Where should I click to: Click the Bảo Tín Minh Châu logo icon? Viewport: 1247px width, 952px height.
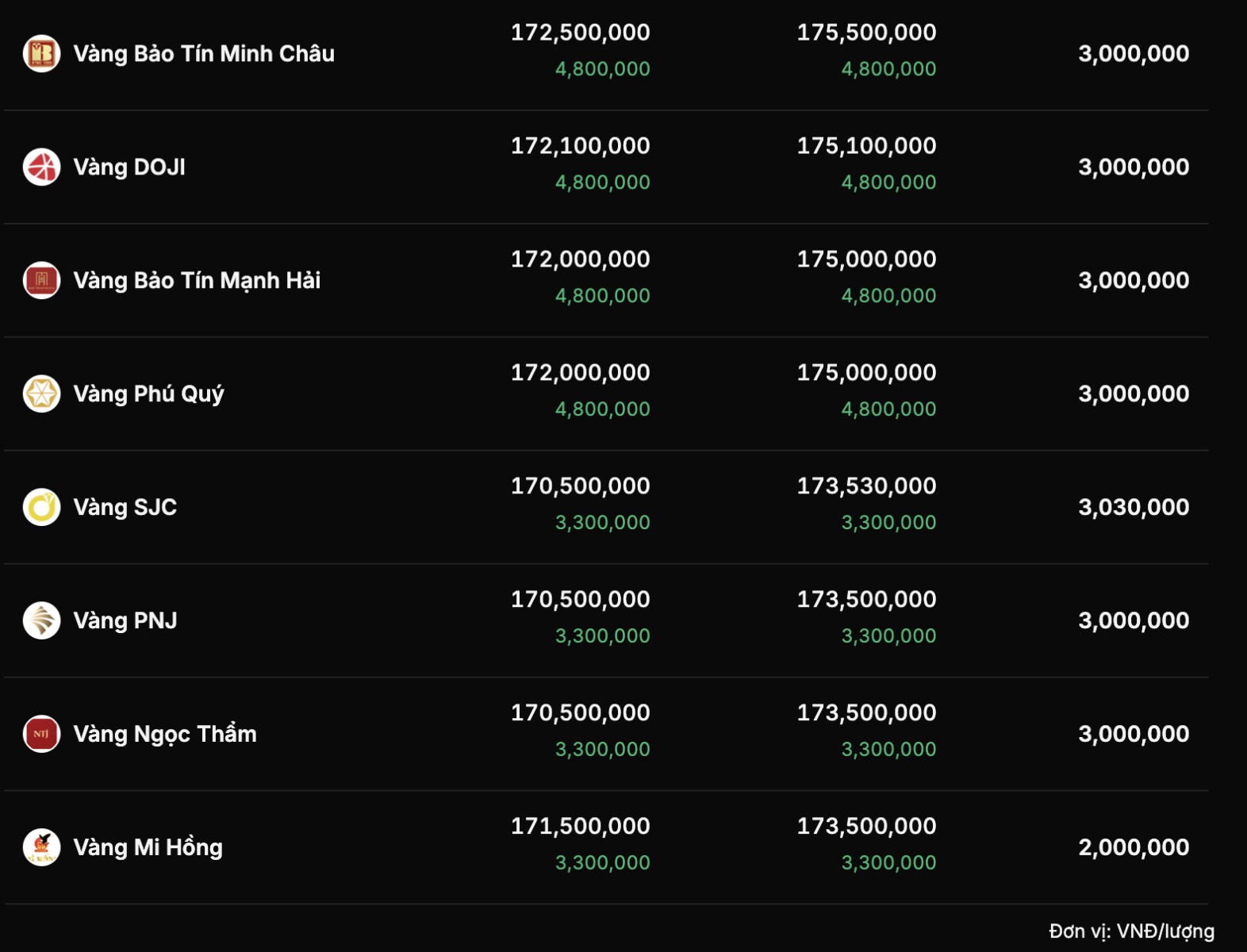[x=42, y=54]
